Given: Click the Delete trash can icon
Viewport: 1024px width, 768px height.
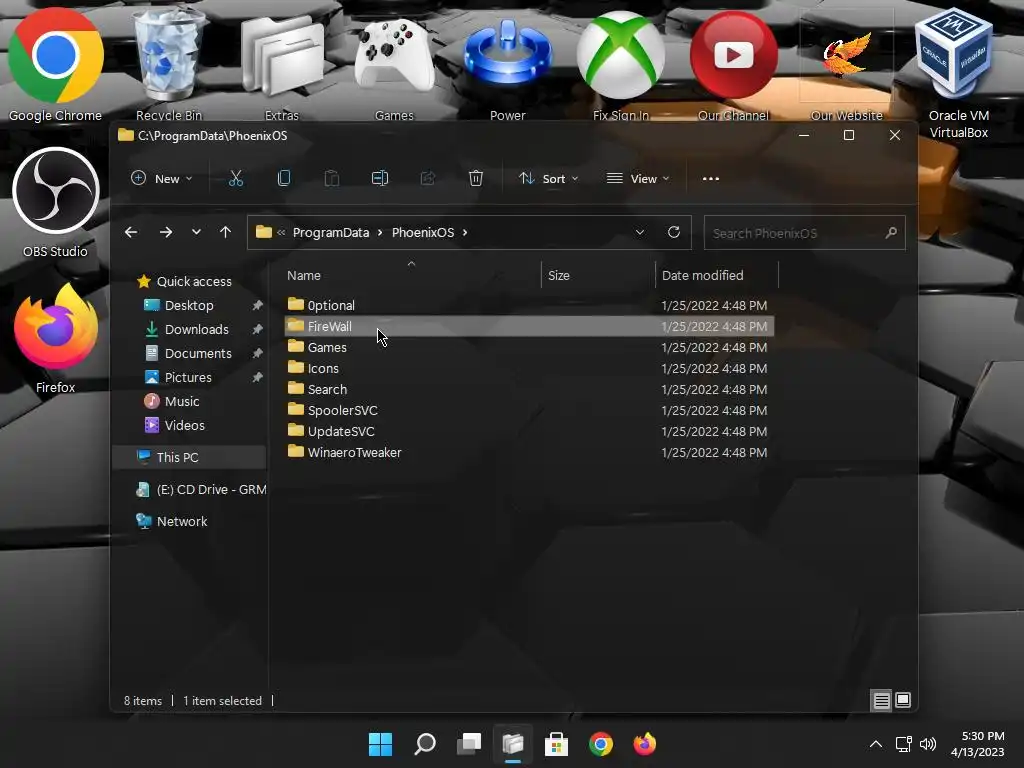Looking at the screenshot, I should 475,178.
